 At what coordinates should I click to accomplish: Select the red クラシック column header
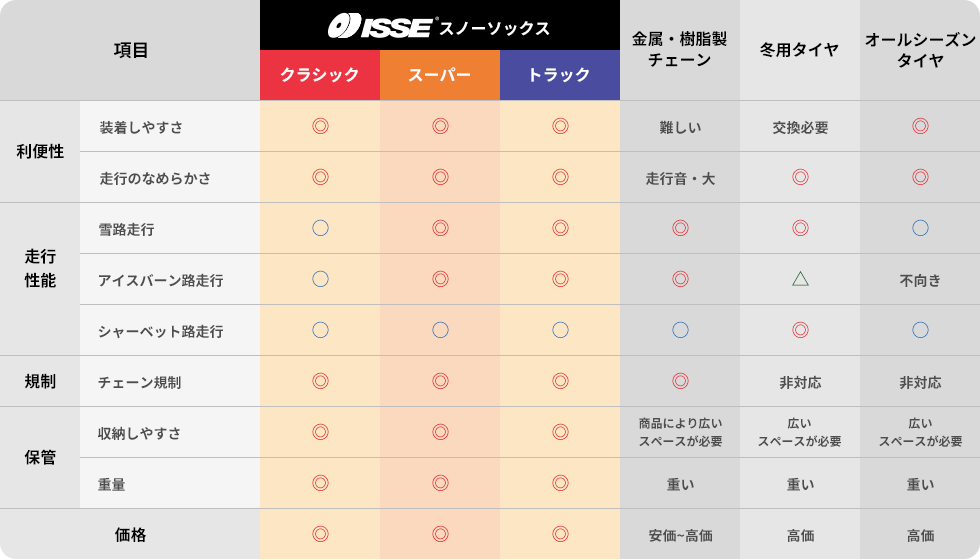click(x=320, y=75)
